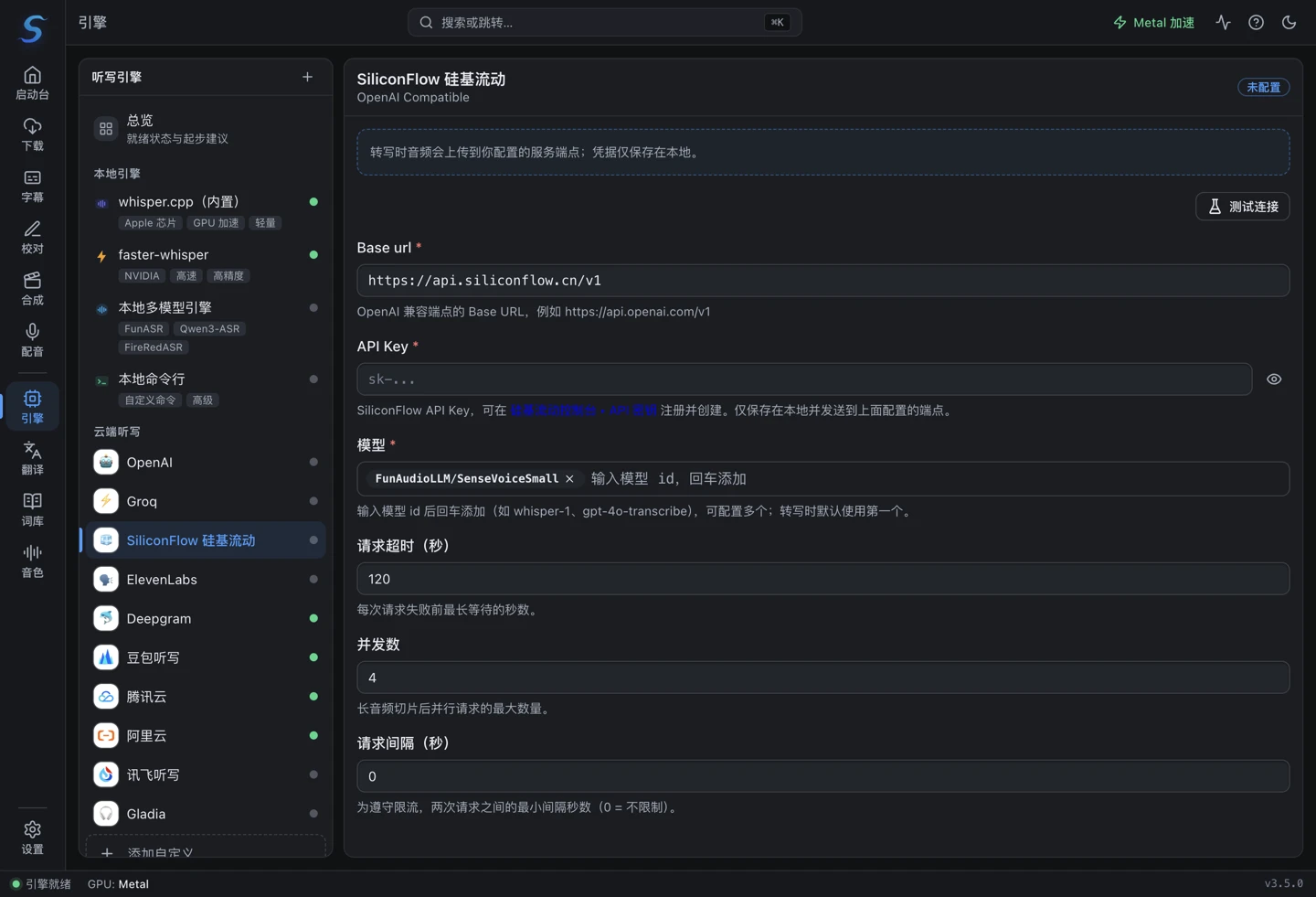Click the 自定义命令 tag

coord(151,400)
